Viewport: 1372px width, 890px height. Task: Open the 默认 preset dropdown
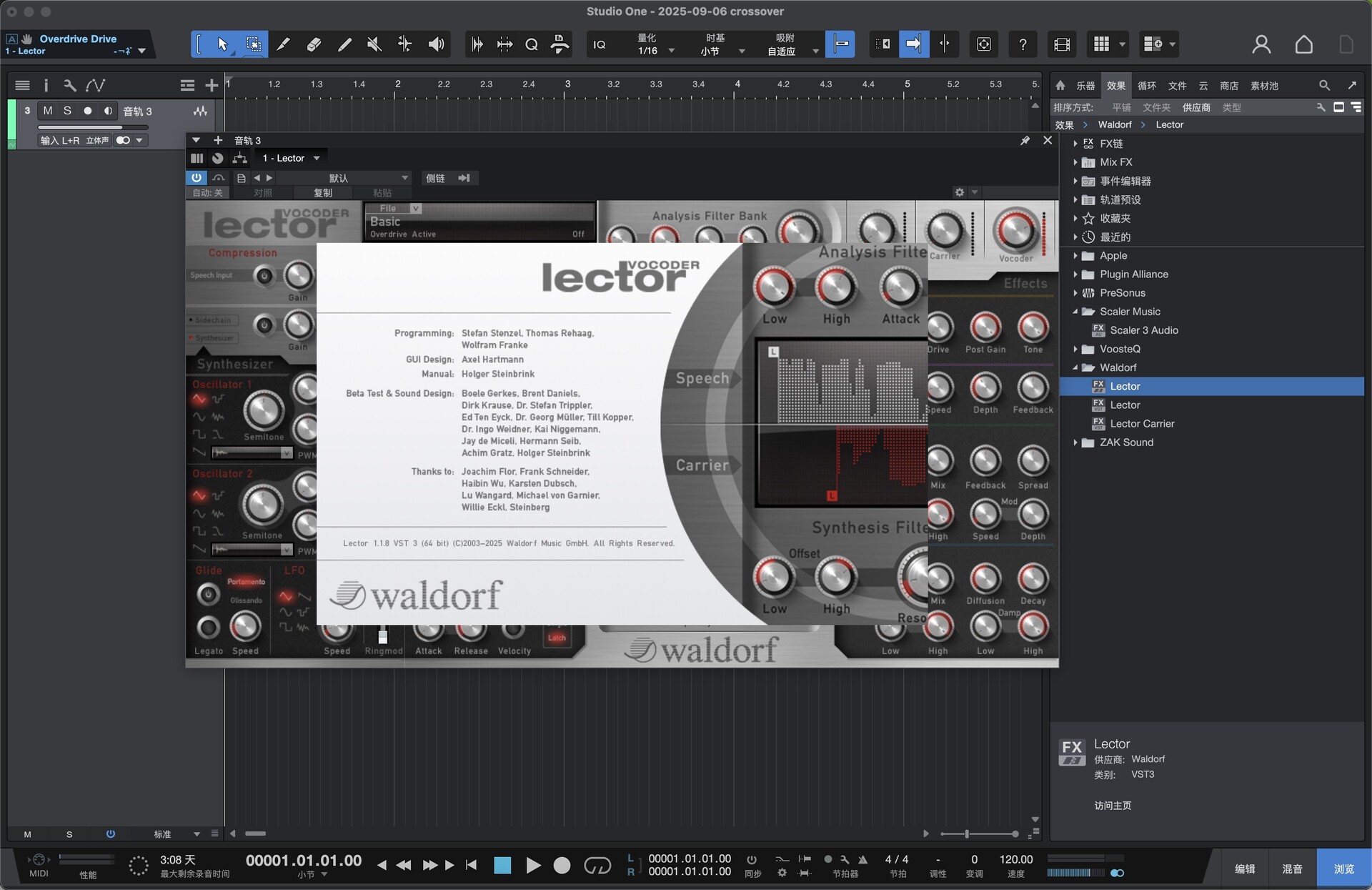(349, 178)
